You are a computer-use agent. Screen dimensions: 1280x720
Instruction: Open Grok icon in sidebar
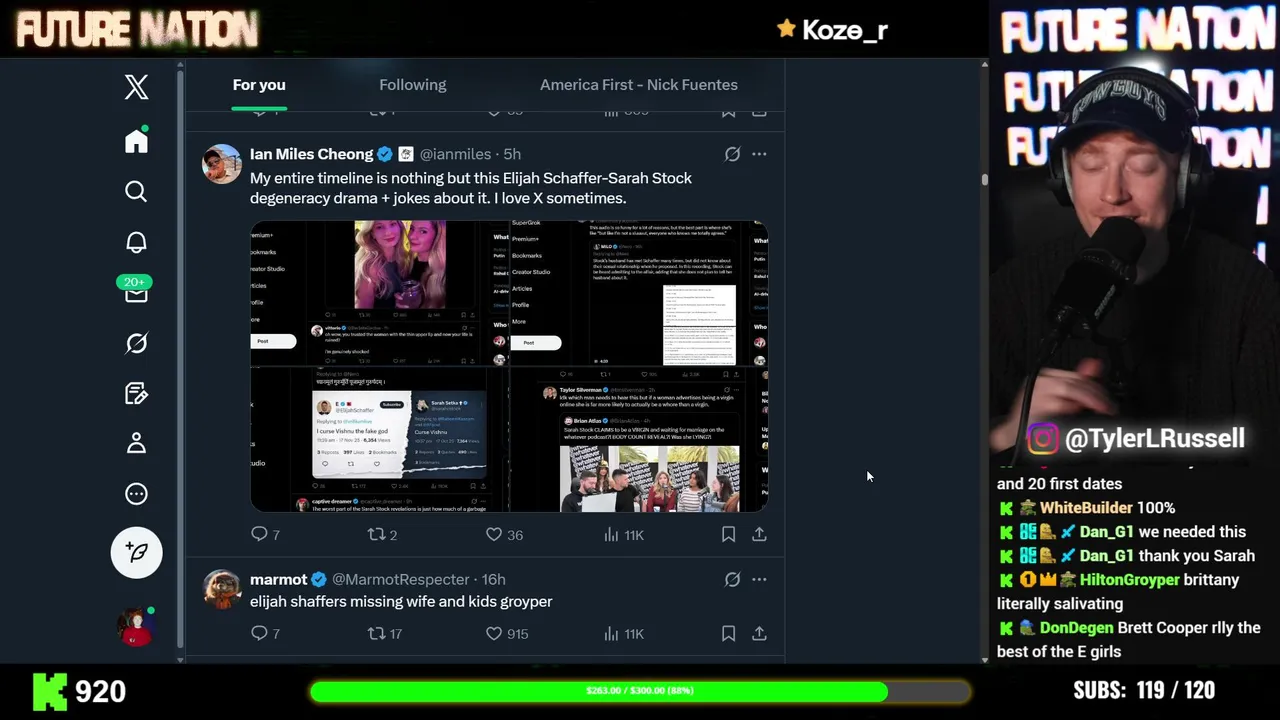pyautogui.click(x=136, y=343)
